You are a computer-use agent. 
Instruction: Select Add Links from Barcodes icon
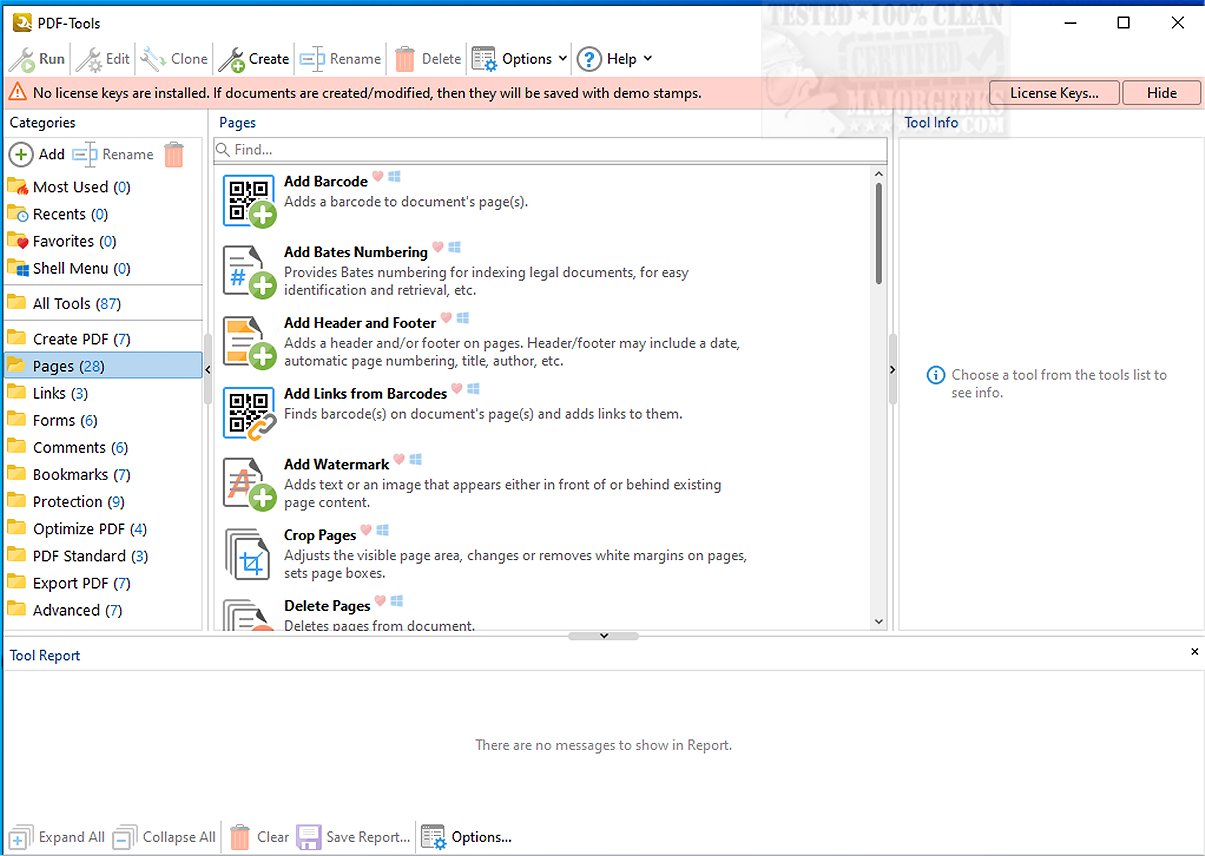pos(249,413)
